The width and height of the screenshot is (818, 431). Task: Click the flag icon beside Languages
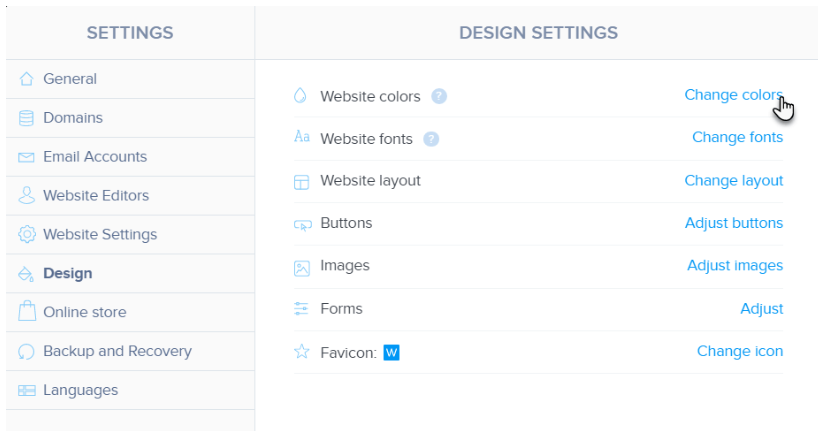[x=27, y=390]
